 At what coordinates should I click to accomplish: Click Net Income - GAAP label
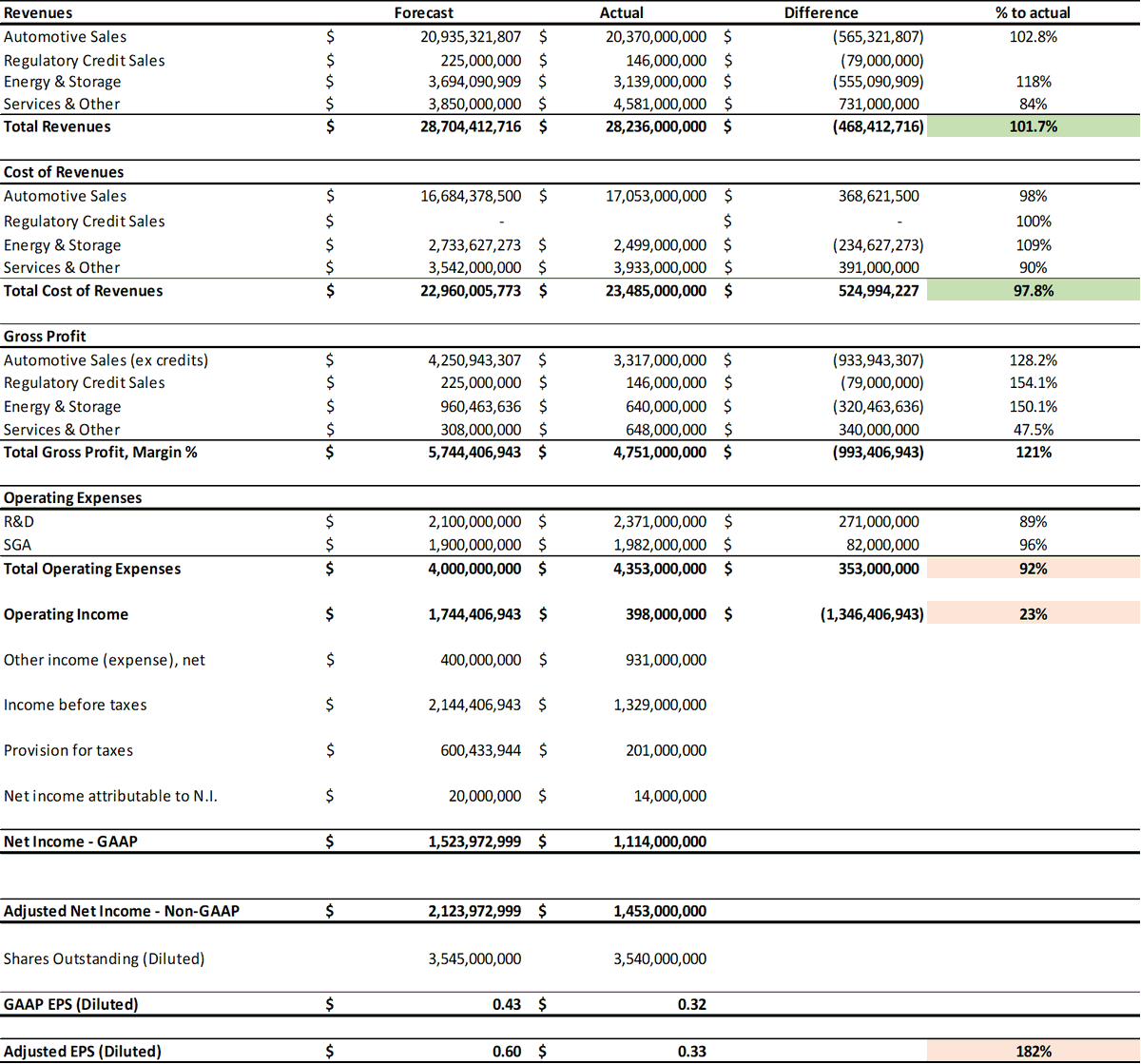coord(70,842)
